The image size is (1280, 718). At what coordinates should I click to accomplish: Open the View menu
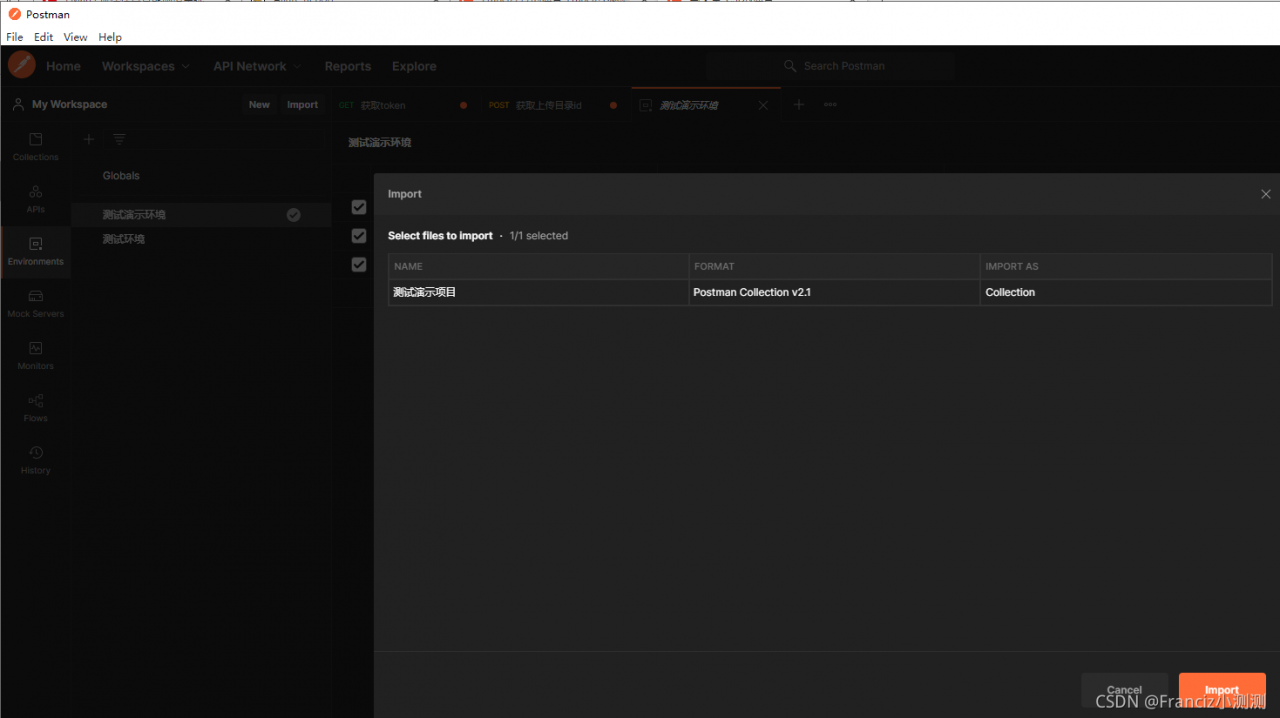(x=76, y=37)
